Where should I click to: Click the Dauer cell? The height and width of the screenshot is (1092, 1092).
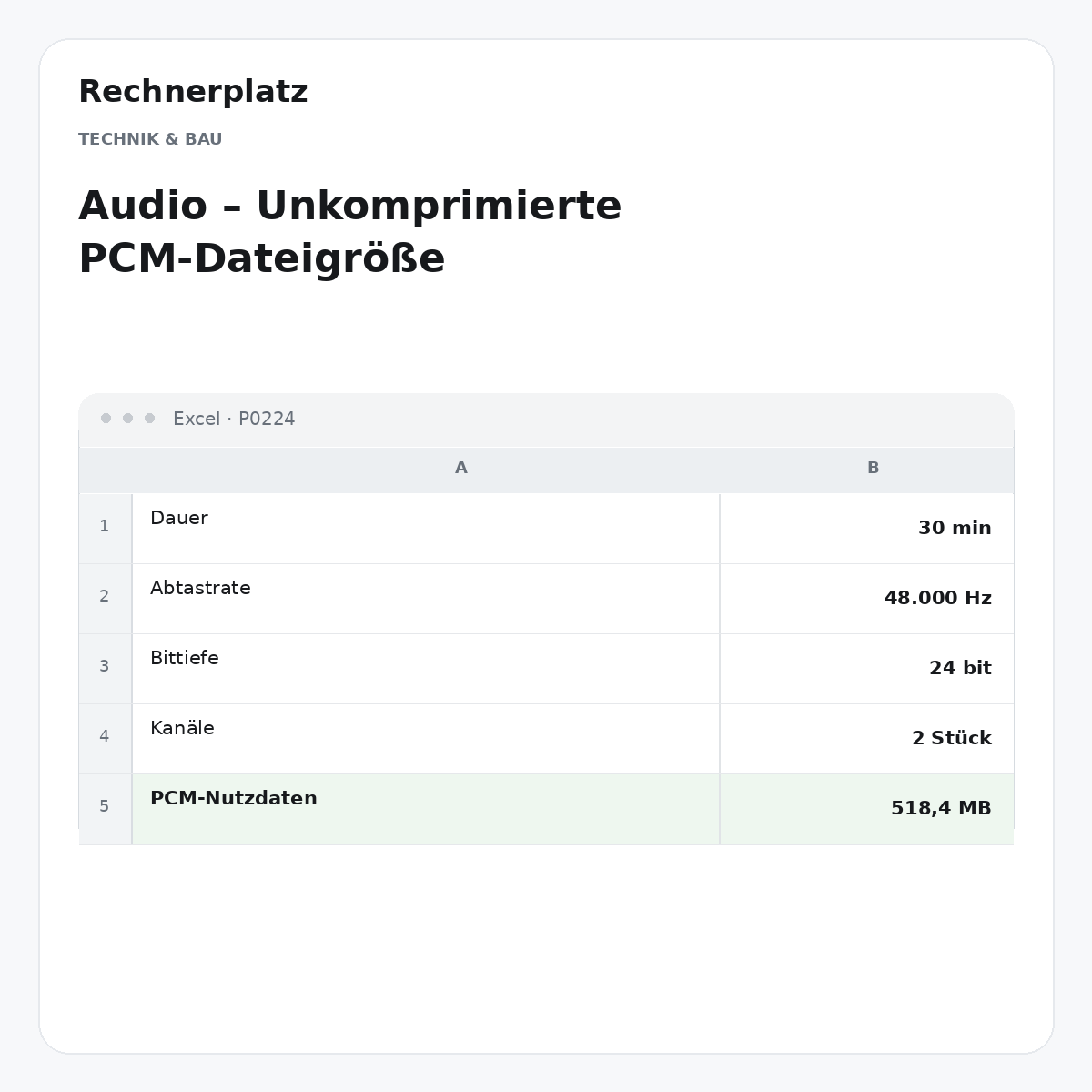pos(426,529)
